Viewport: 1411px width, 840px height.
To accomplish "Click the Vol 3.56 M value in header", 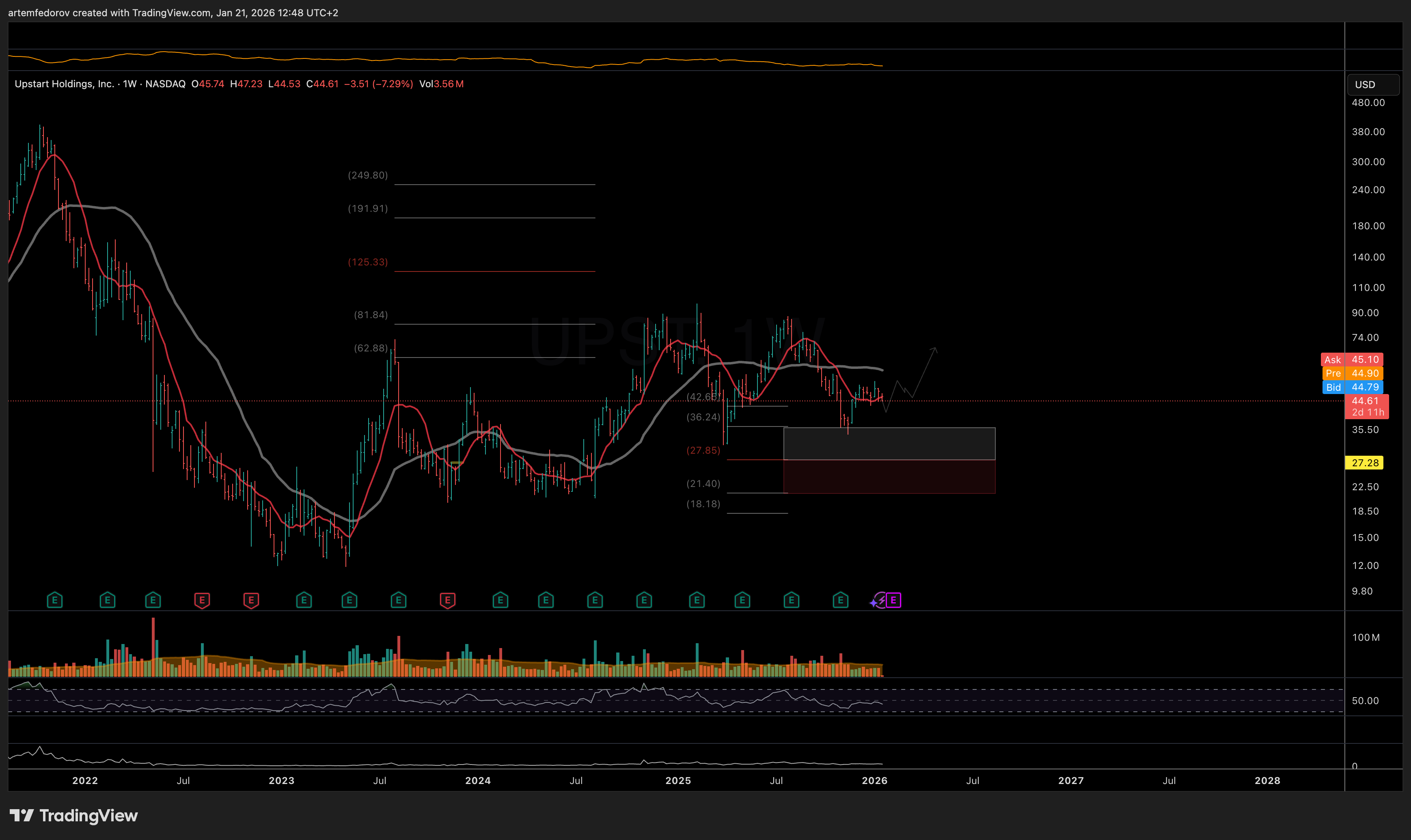I will coord(441,84).
